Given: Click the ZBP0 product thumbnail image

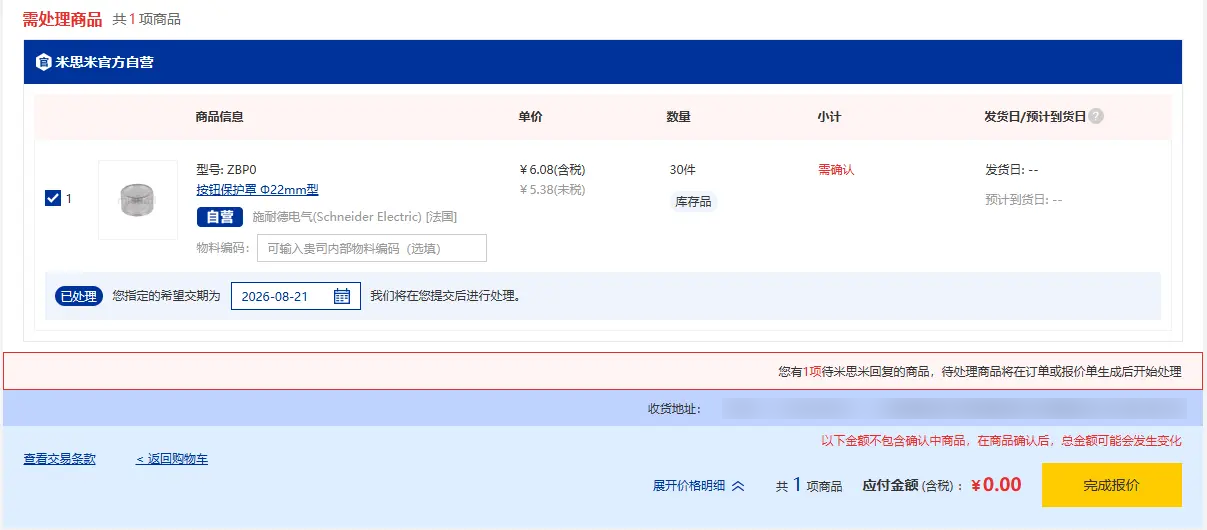Looking at the screenshot, I should point(138,200).
